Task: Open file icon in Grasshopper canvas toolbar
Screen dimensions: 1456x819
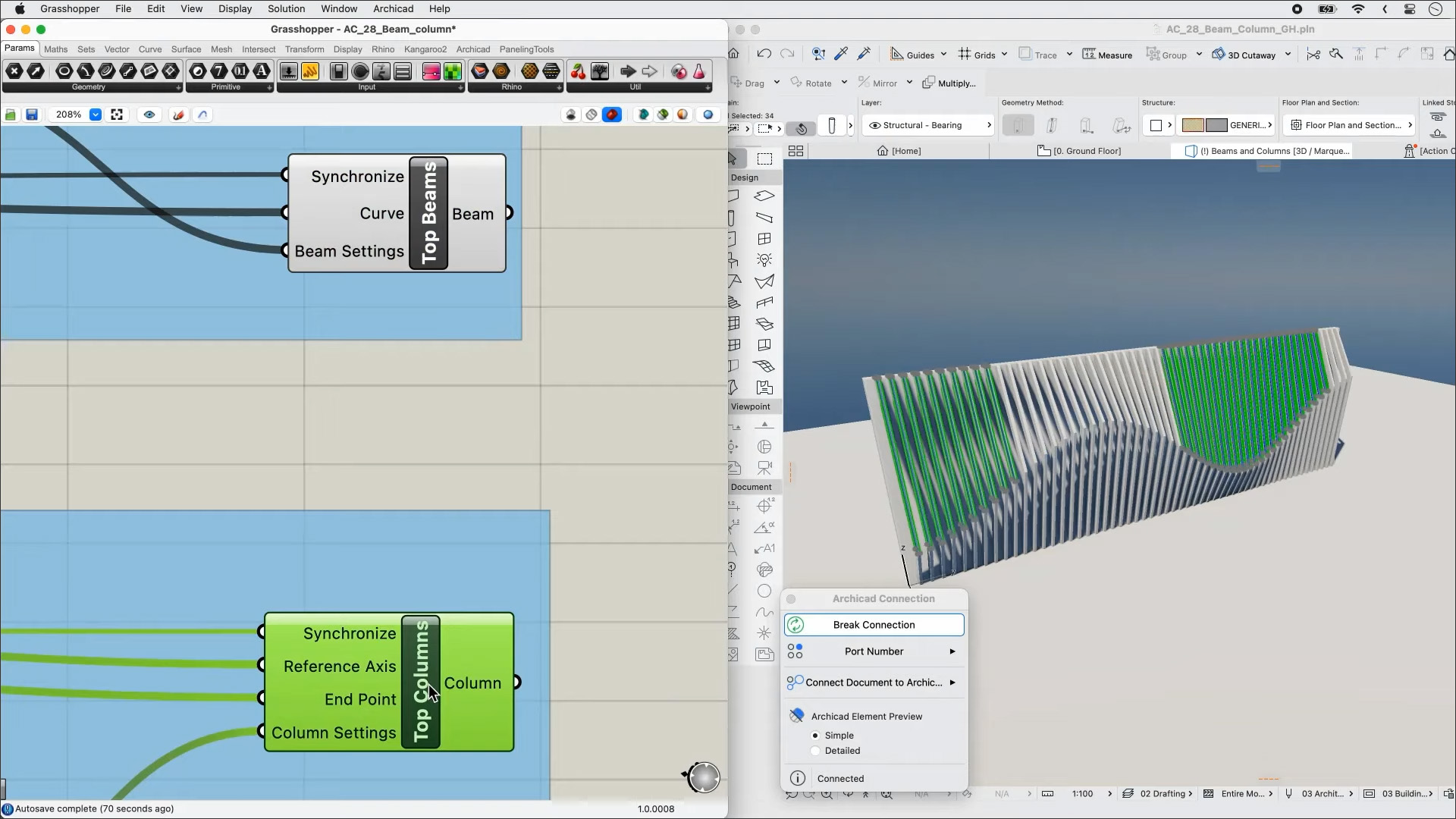Action: (x=11, y=115)
